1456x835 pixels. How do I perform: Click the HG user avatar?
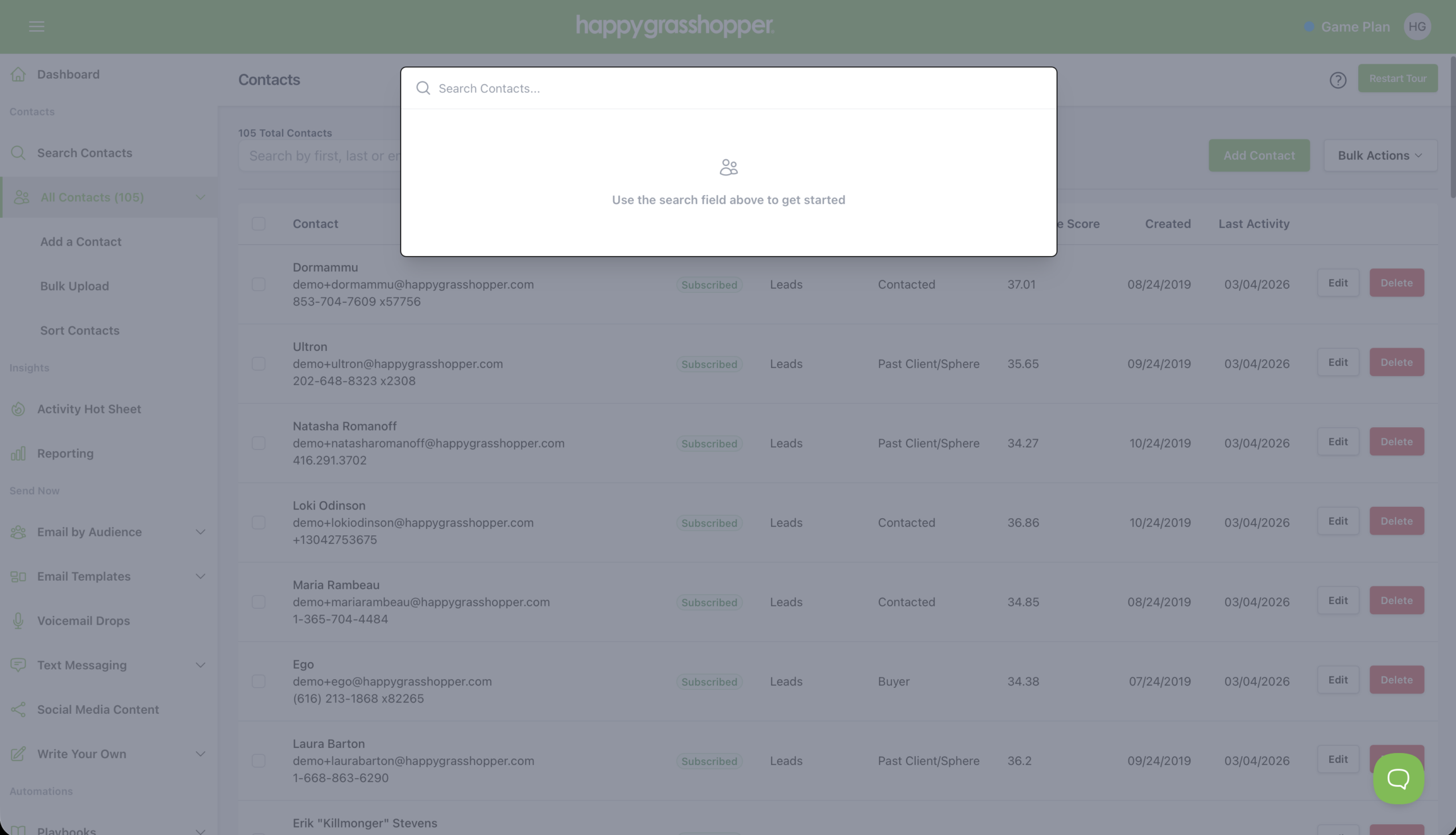pyautogui.click(x=1417, y=26)
